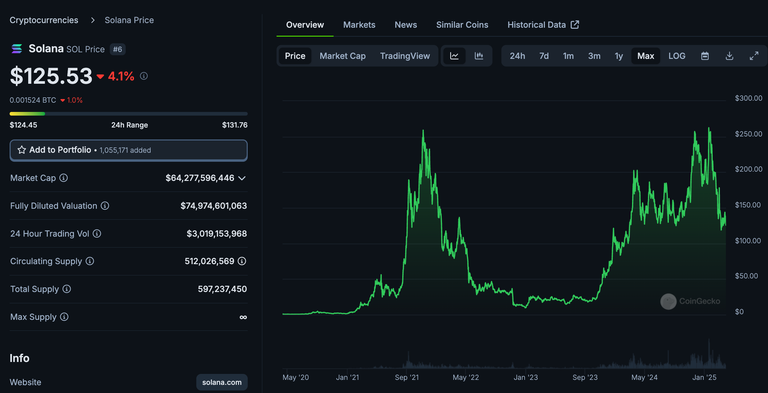Open the Historical Data tab
The height and width of the screenshot is (393, 768).
543,25
